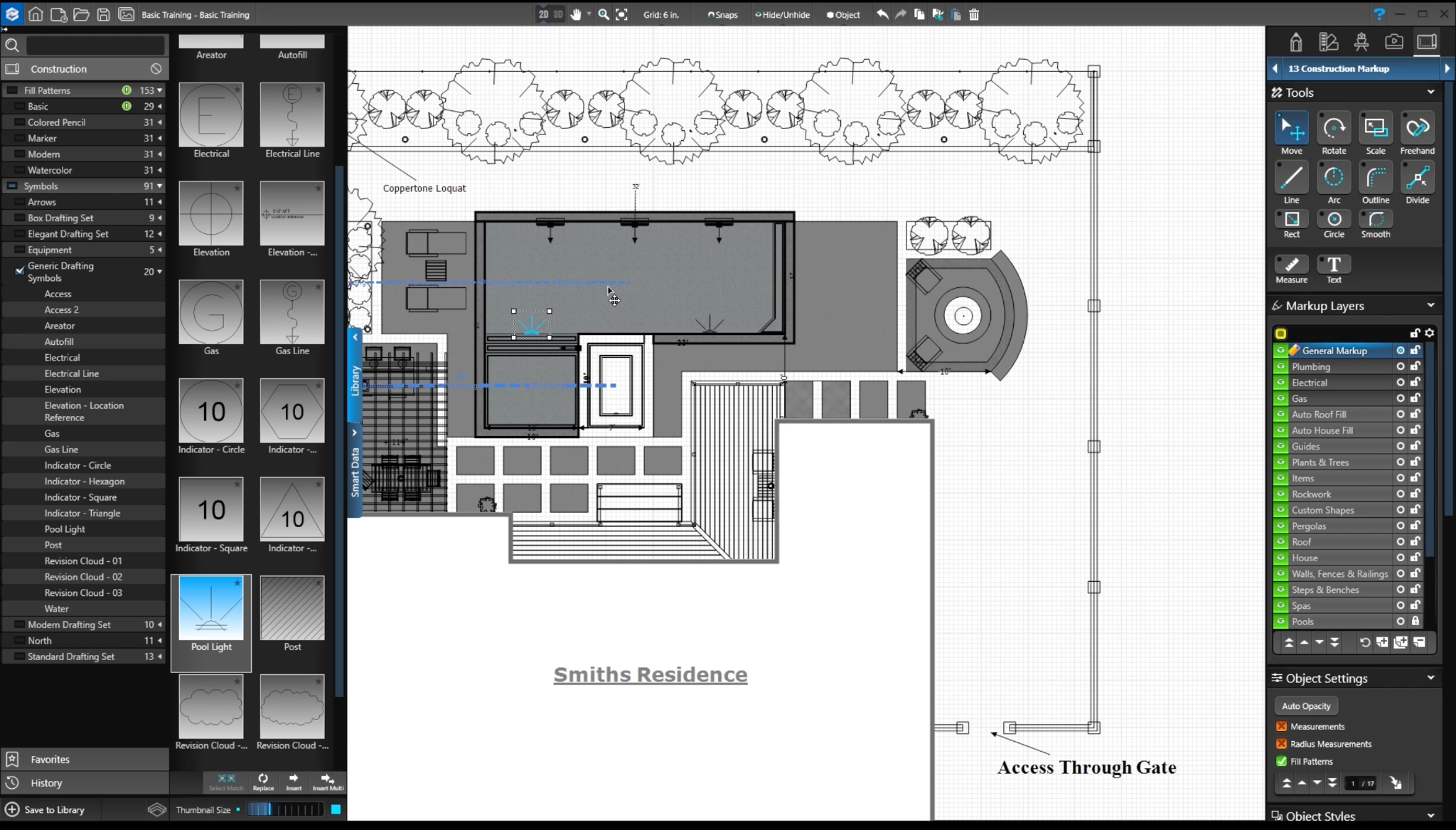
Task: Expand the Arrows symbol category
Action: tap(159, 202)
